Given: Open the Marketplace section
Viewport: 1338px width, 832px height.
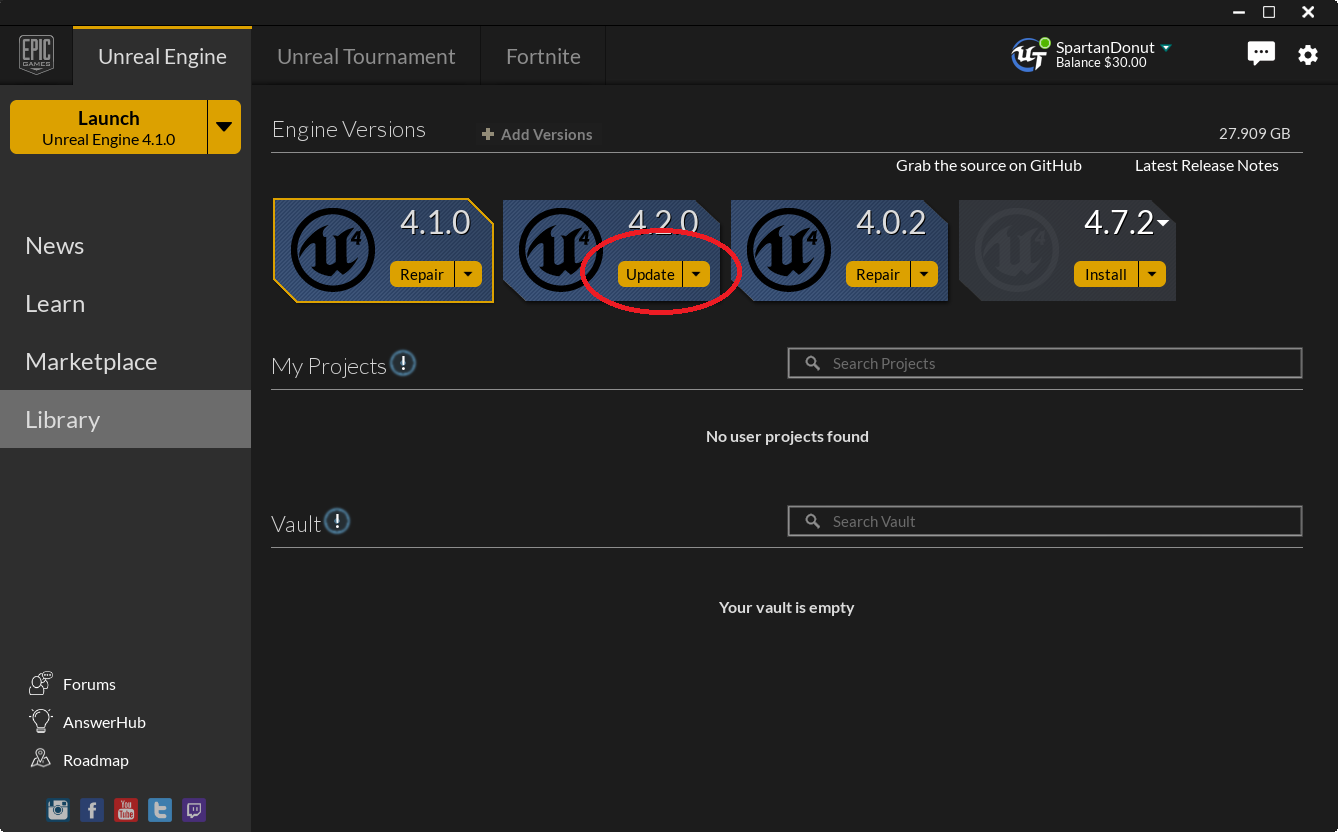Looking at the screenshot, I should pyautogui.click(x=91, y=362).
